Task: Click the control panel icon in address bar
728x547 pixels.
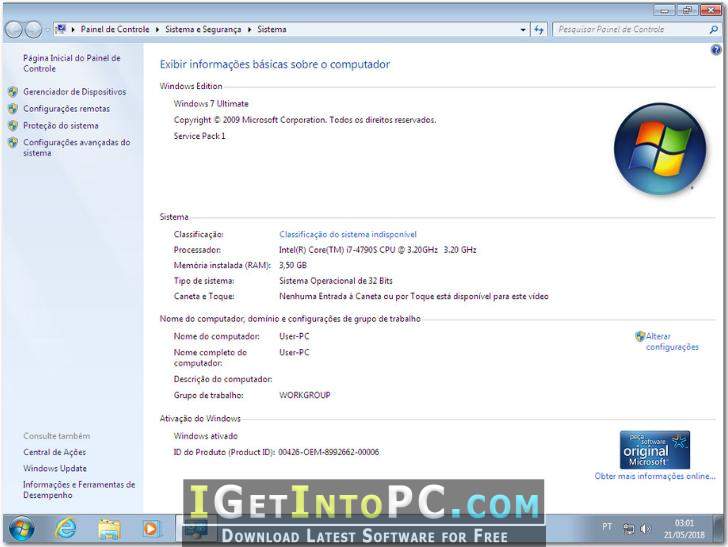Action: (60, 29)
